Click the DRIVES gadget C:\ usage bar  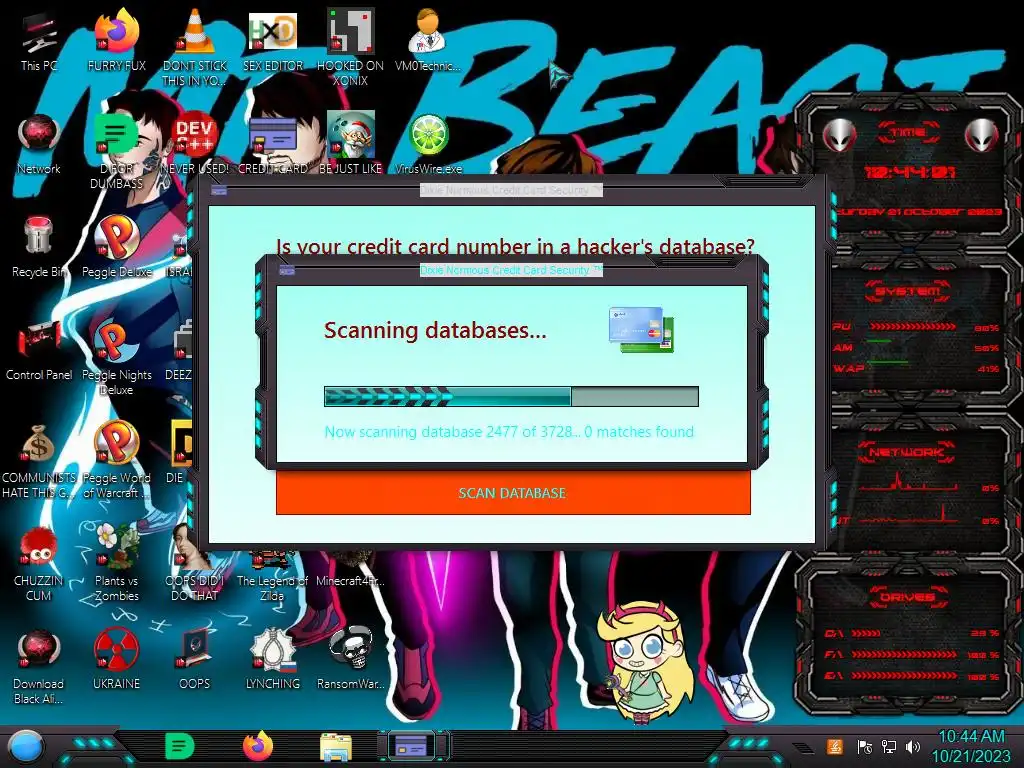pyautogui.click(x=865, y=633)
